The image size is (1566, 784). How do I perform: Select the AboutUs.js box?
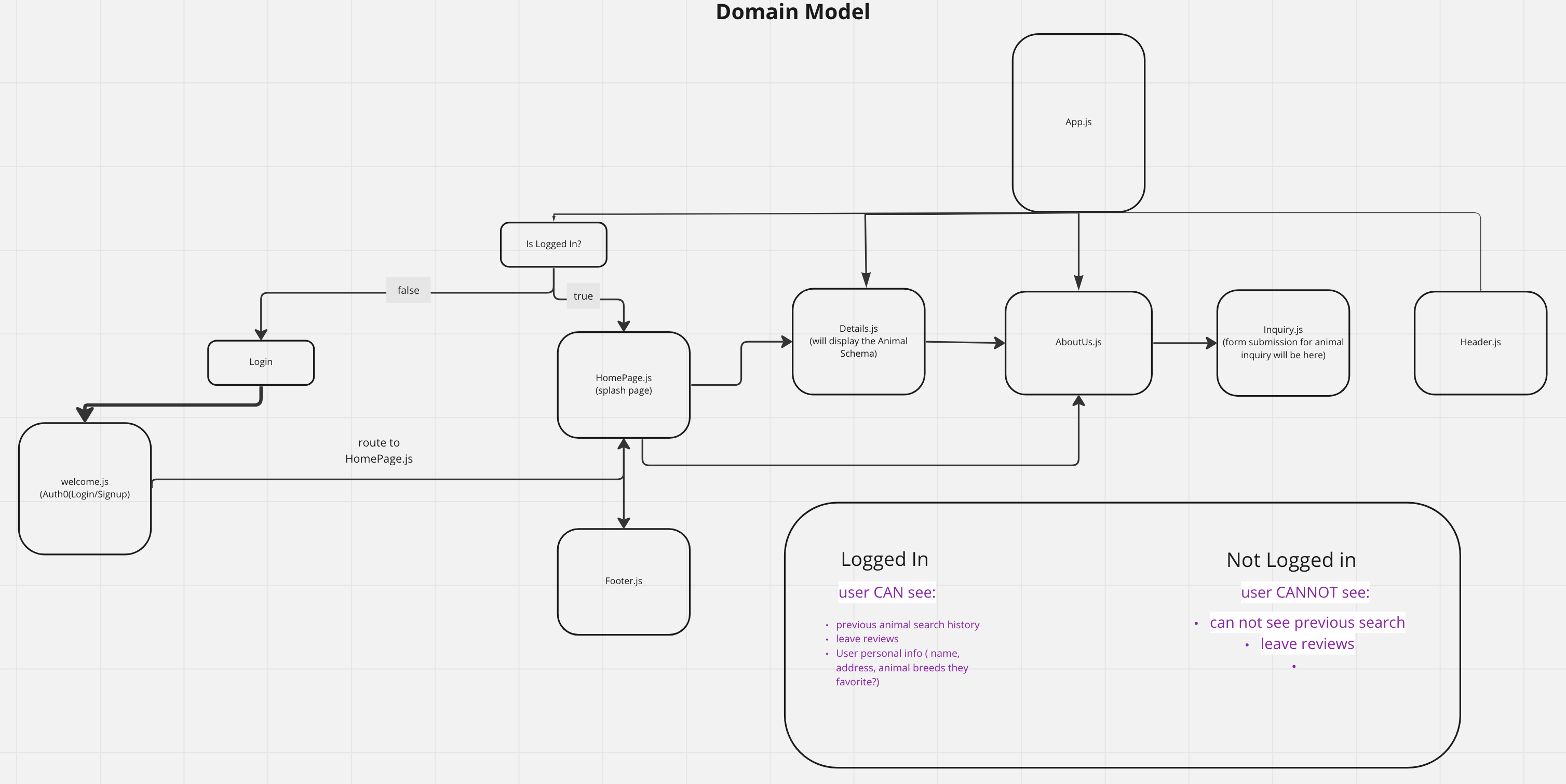coord(1078,342)
